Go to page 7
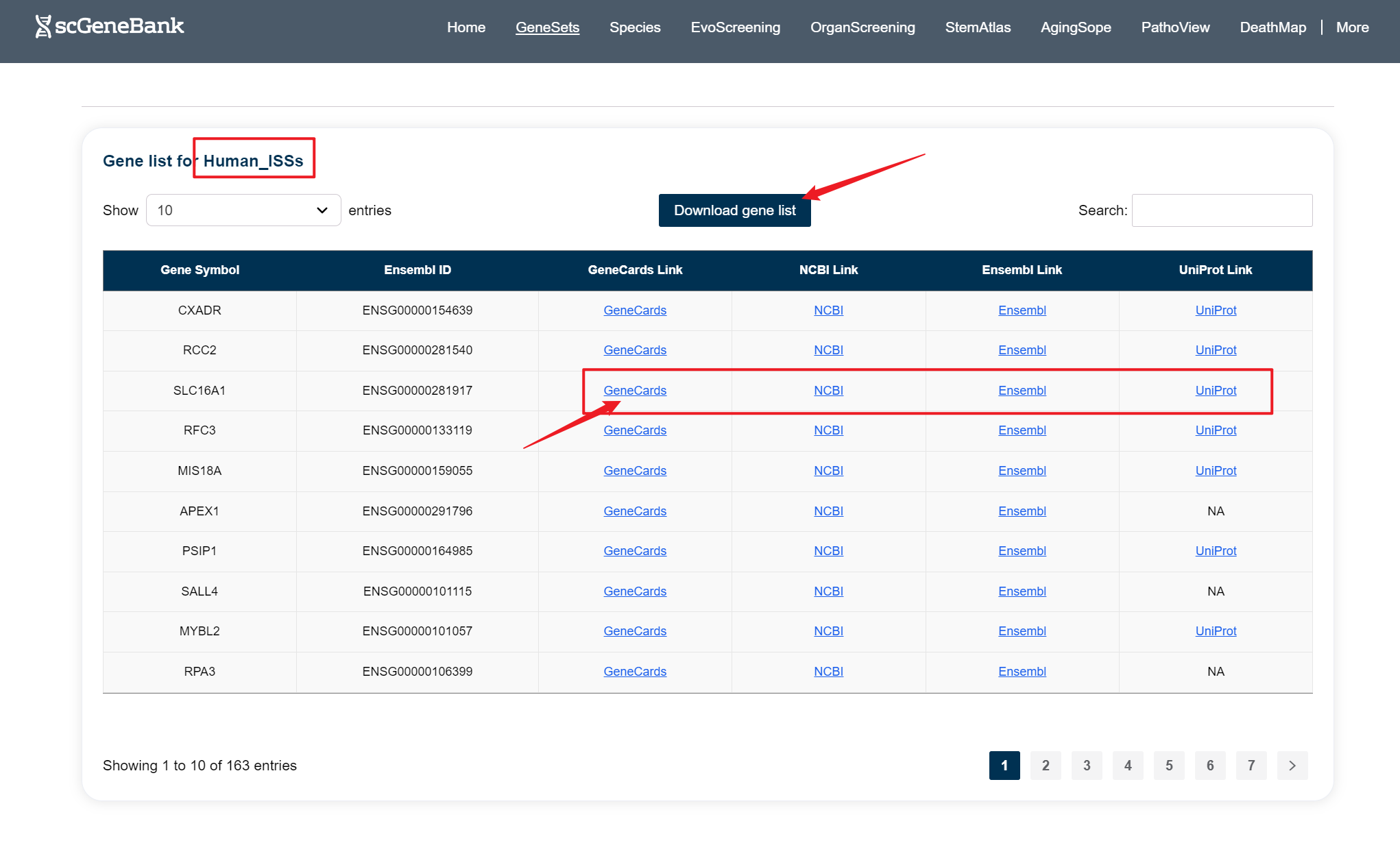1400x843 pixels. pyautogui.click(x=1251, y=766)
